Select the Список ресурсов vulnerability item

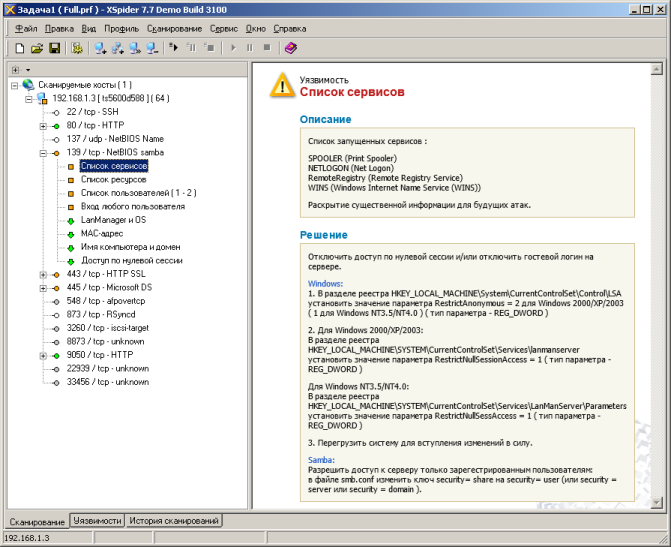[113, 179]
